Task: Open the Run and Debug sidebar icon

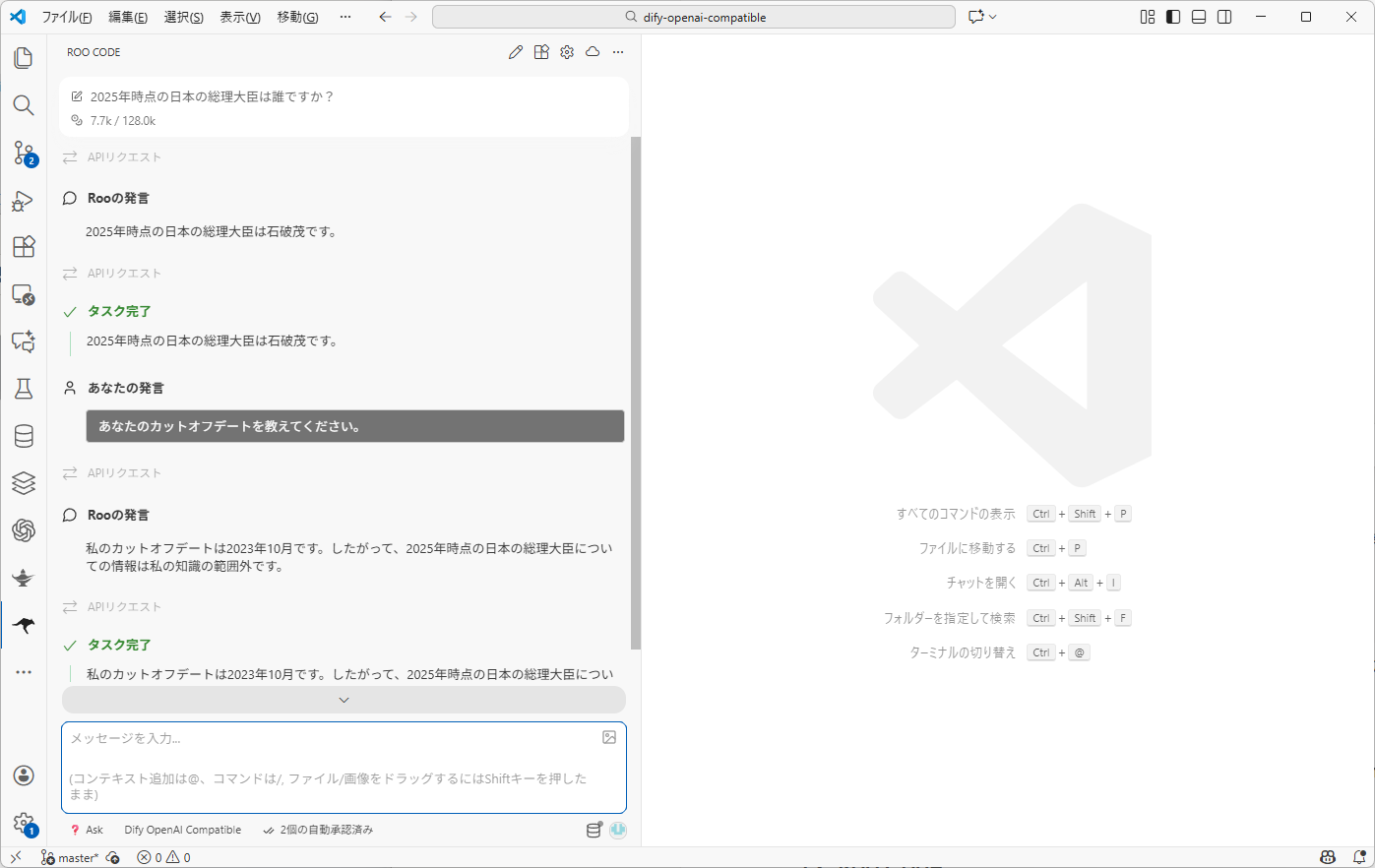Action: [x=24, y=201]
